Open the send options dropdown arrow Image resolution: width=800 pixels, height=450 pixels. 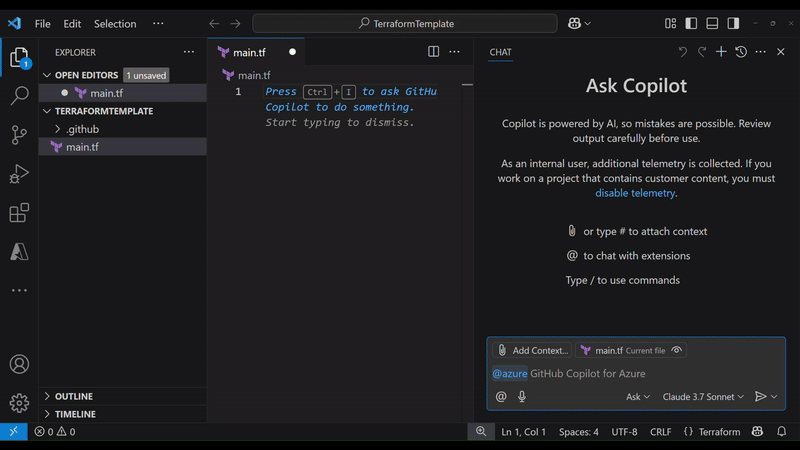[774, 396]
